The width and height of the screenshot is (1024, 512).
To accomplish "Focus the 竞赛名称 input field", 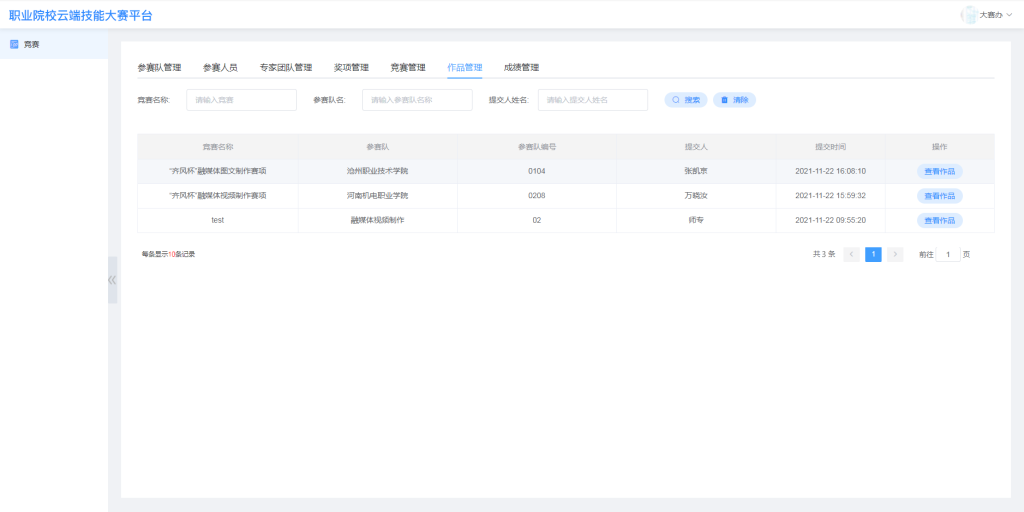I will [x=241, y=100].
